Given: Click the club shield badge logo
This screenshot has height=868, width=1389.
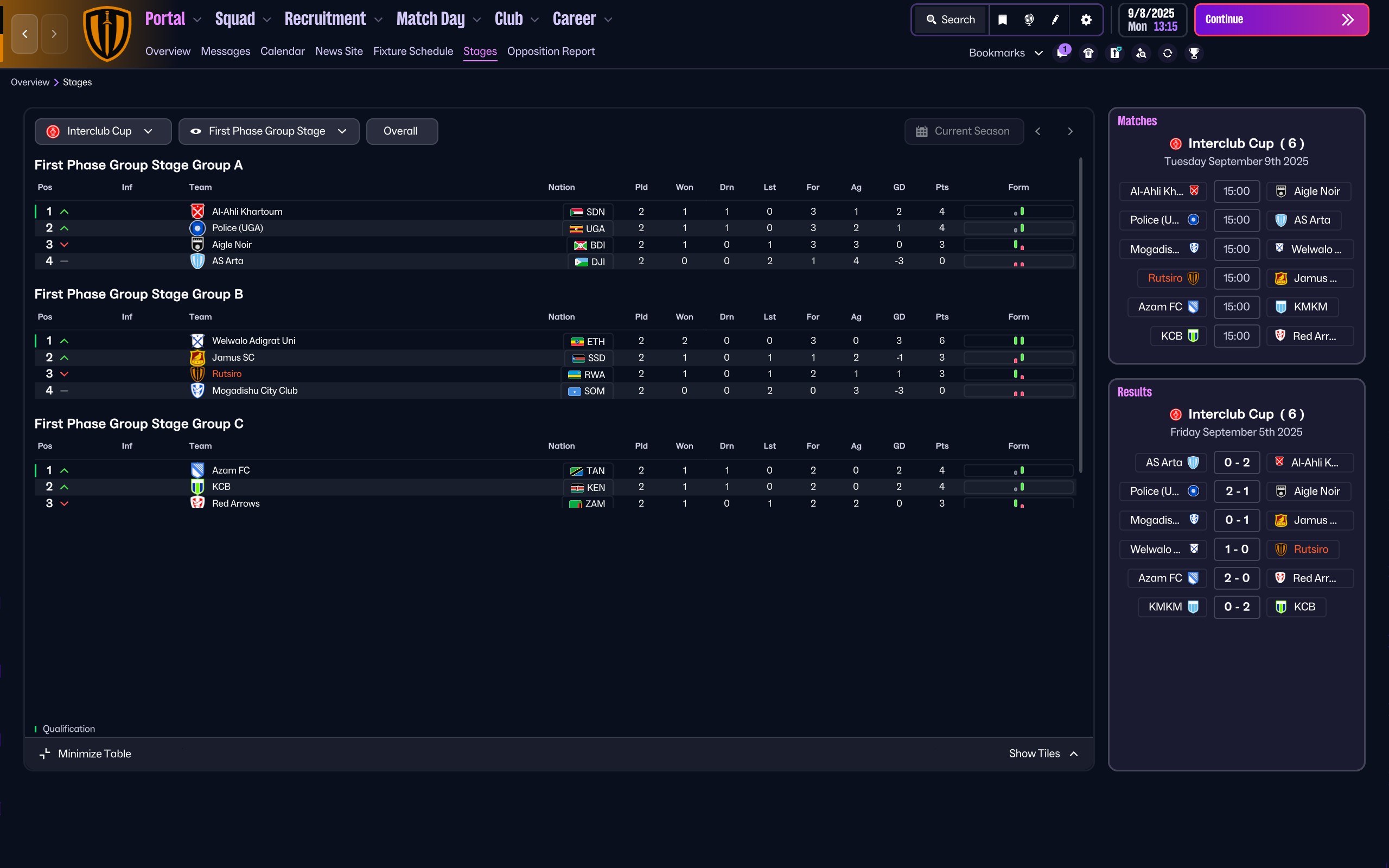Looking at the screenshot, I should 107,33.
